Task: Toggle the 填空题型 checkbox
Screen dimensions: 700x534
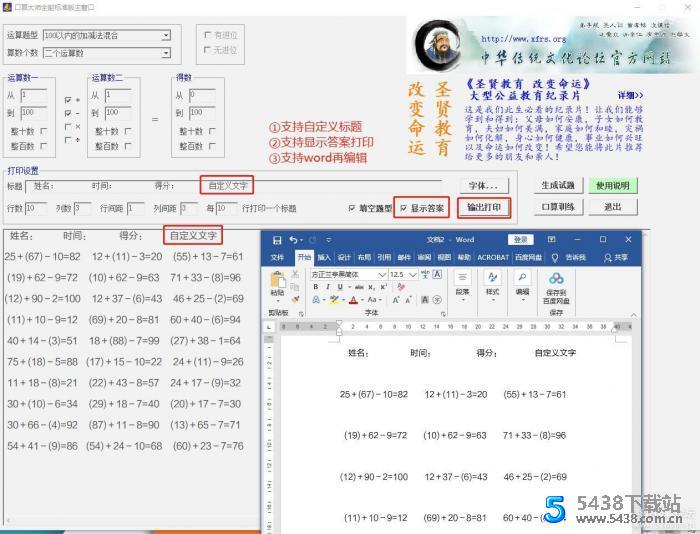Action: (351, 208)
